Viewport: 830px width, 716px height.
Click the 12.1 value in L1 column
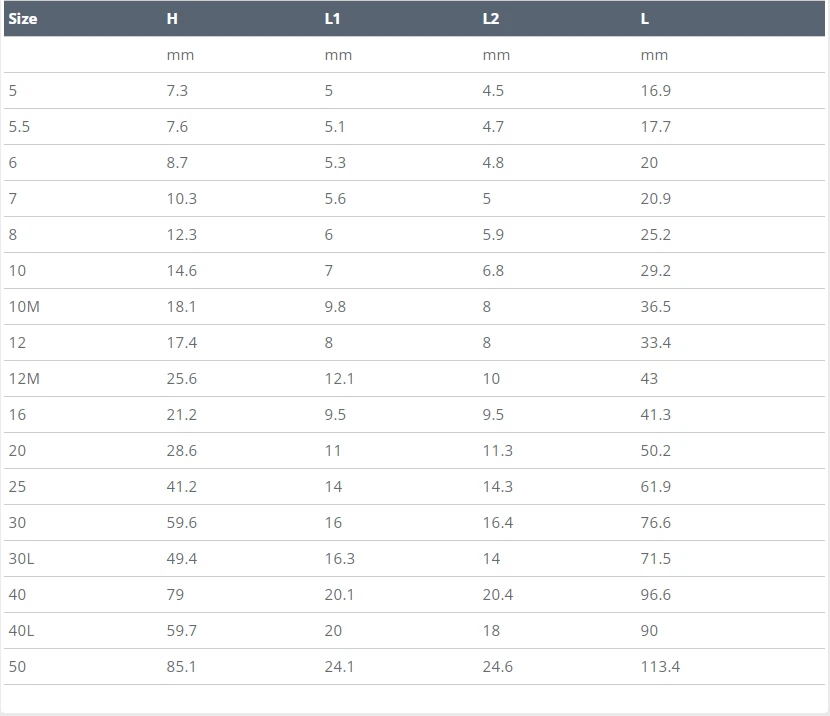[x=339, y=379]
